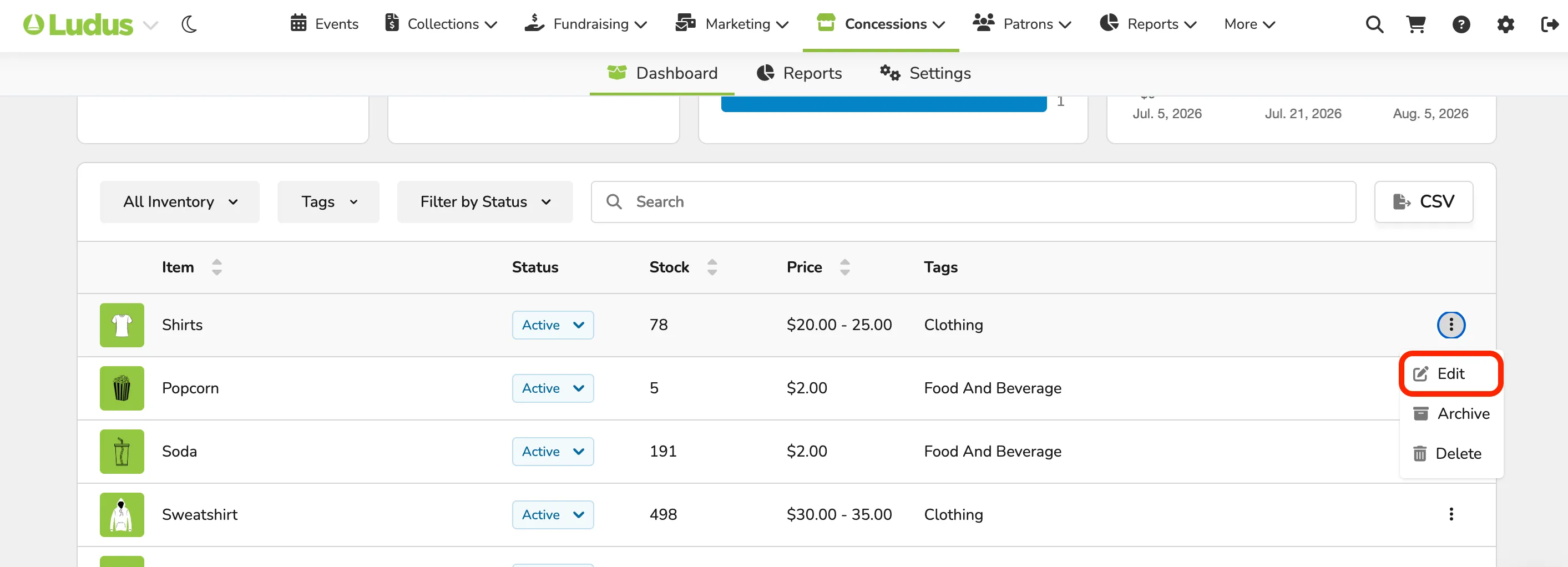Sort by Item column arrows
Screen dimensions: 1568x567
[217, 267]
